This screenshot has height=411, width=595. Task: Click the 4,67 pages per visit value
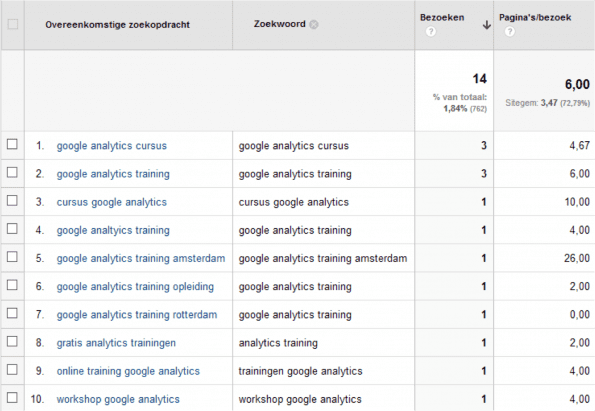tap(579, 146)
